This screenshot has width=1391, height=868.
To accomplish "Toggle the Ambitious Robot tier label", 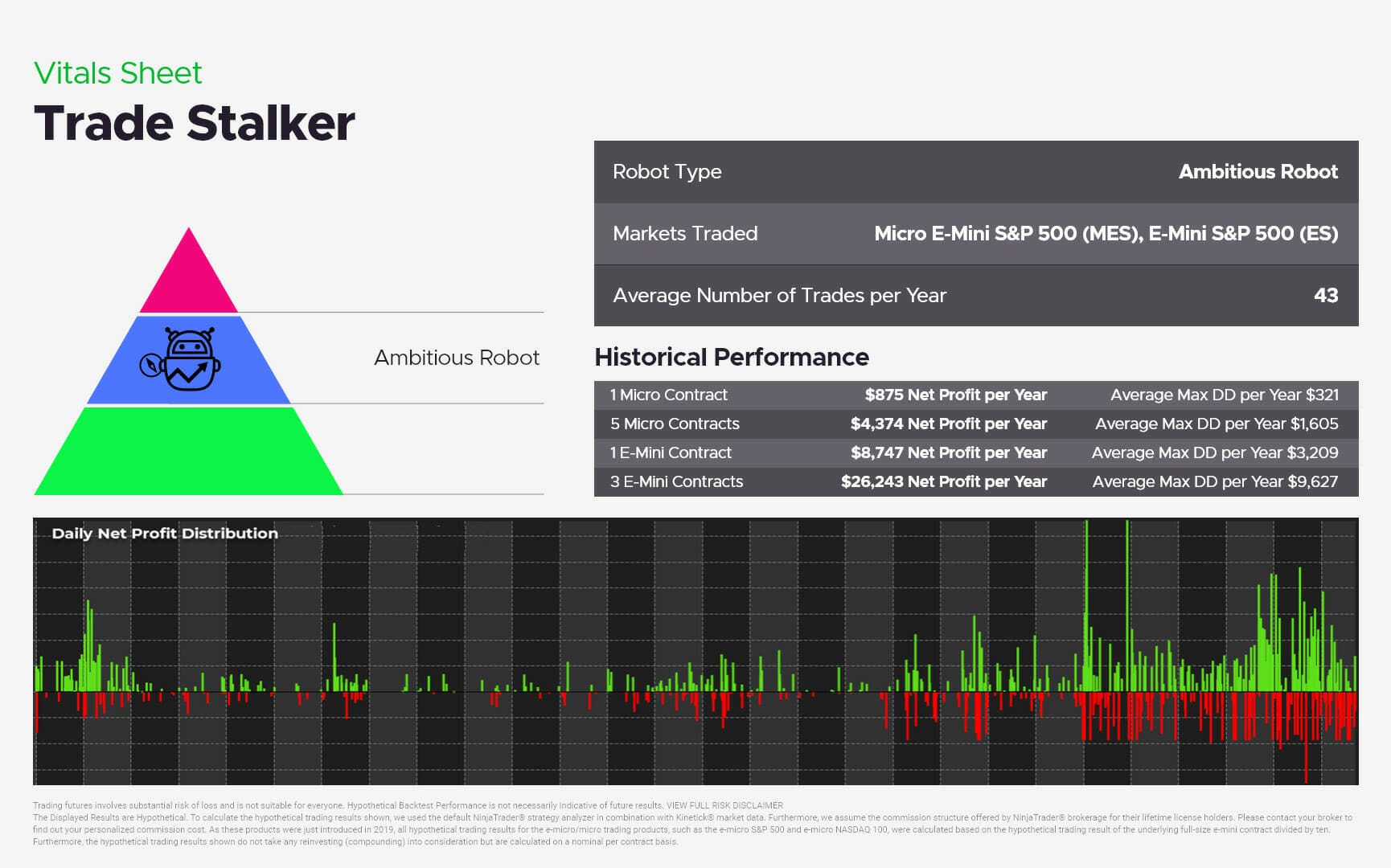I will point(456,358).
